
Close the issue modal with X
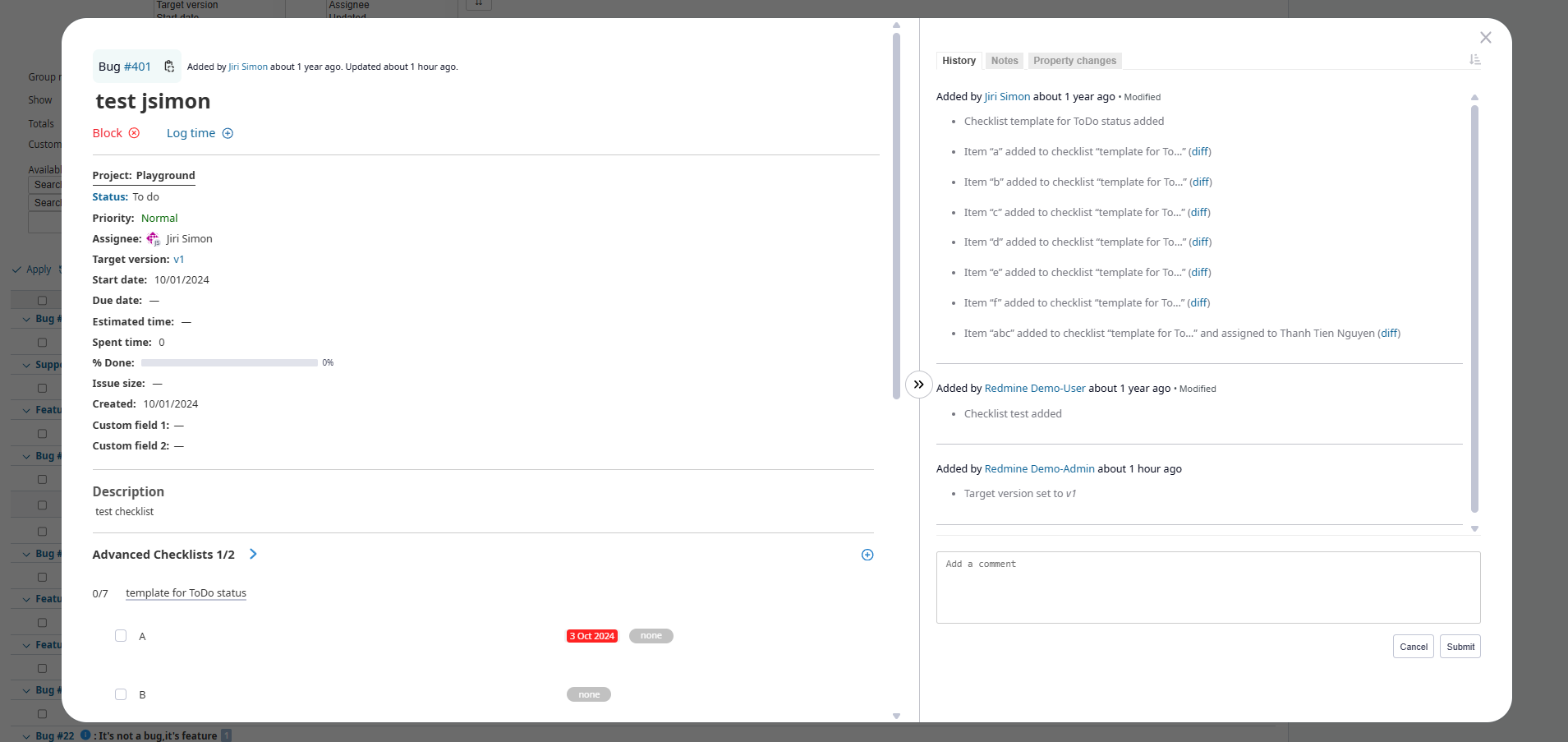pos(1485,38)
